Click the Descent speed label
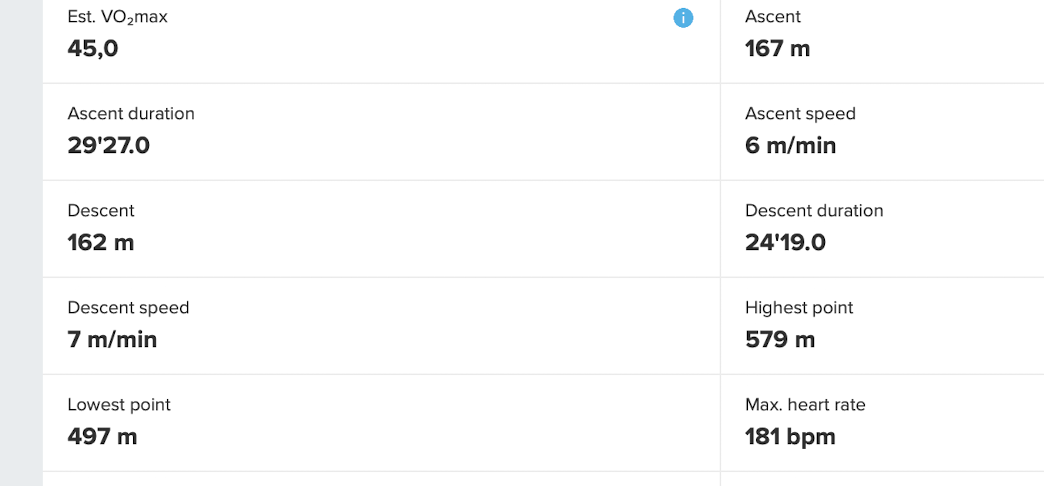The image size is (1044, 486). [128, 308]
